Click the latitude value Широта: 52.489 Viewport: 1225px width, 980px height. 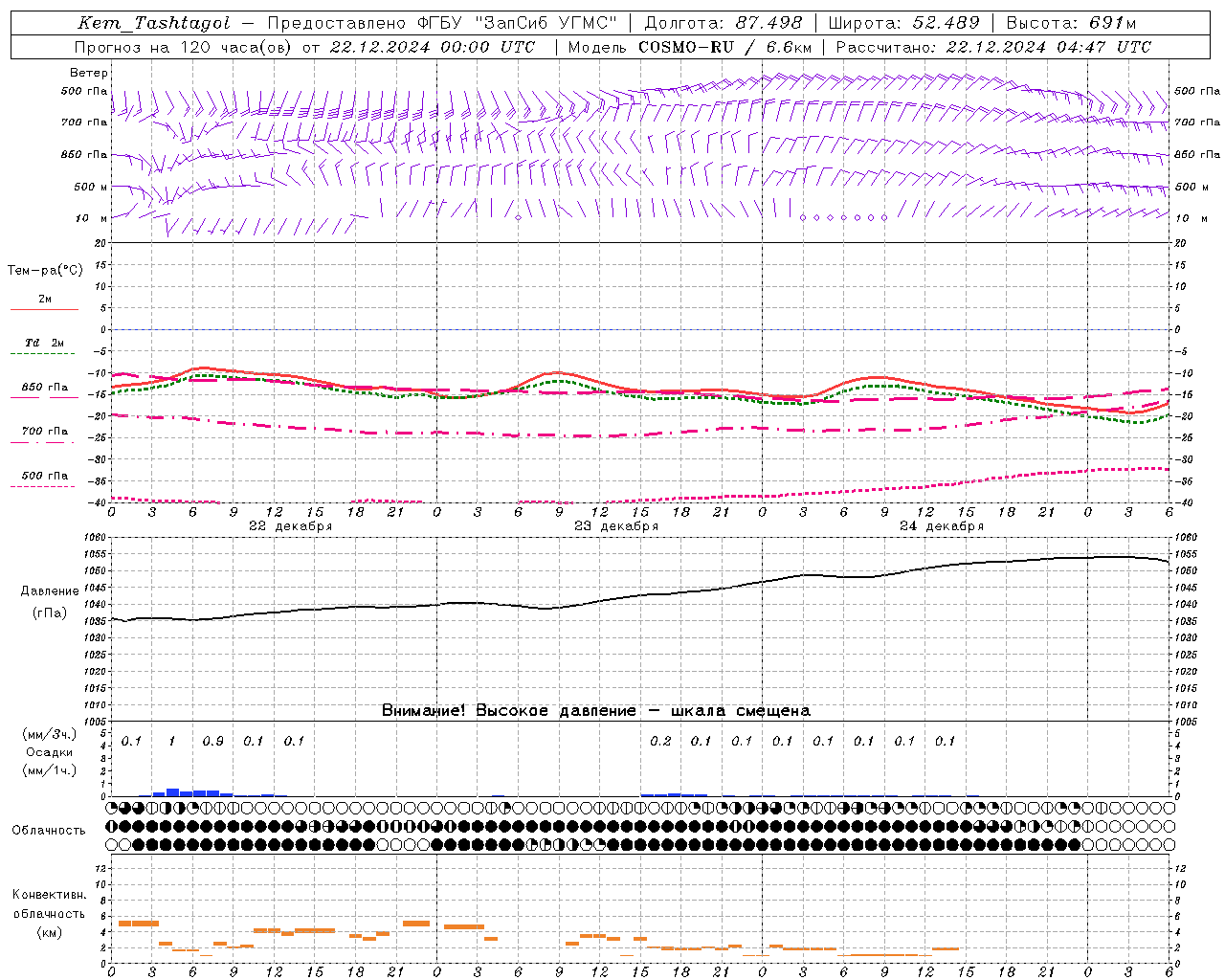click(903, 23)
